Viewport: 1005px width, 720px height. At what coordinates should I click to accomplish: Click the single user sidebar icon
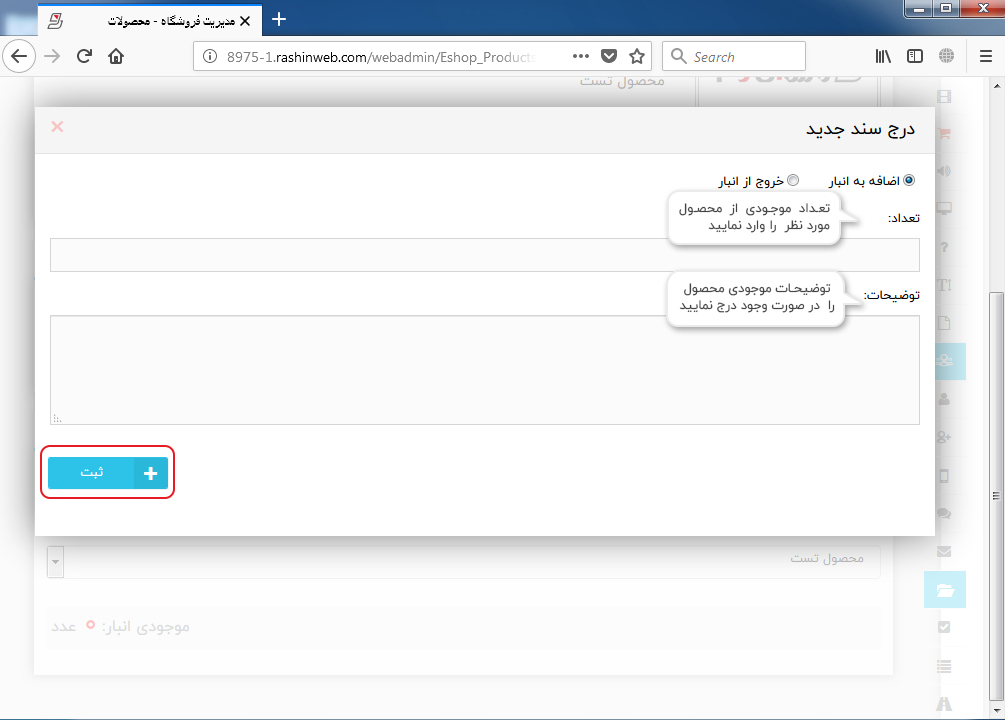coord(944,399)
